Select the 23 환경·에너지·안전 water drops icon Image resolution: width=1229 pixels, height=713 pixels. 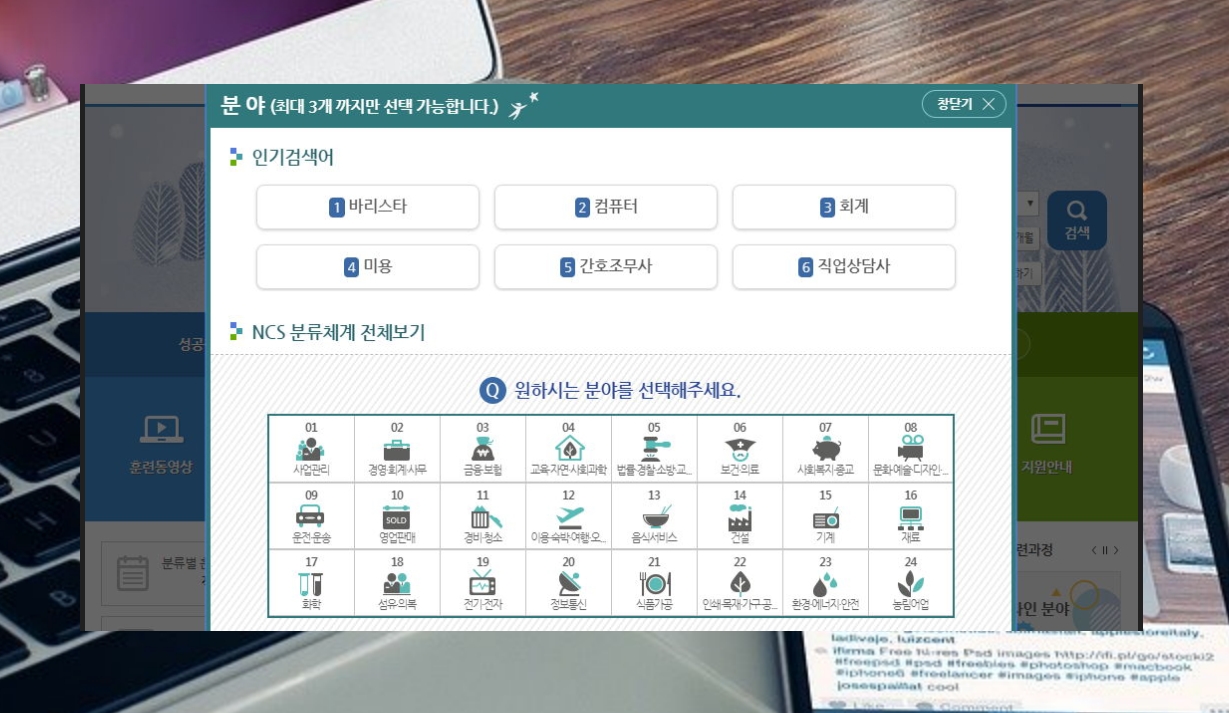click(825, 583)
